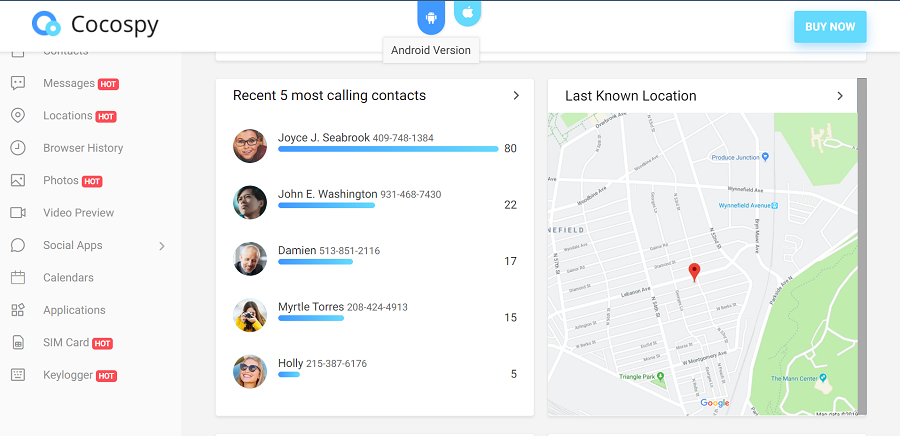Click the call count 80
900x436 pixels.
click(x=510, y=149)
